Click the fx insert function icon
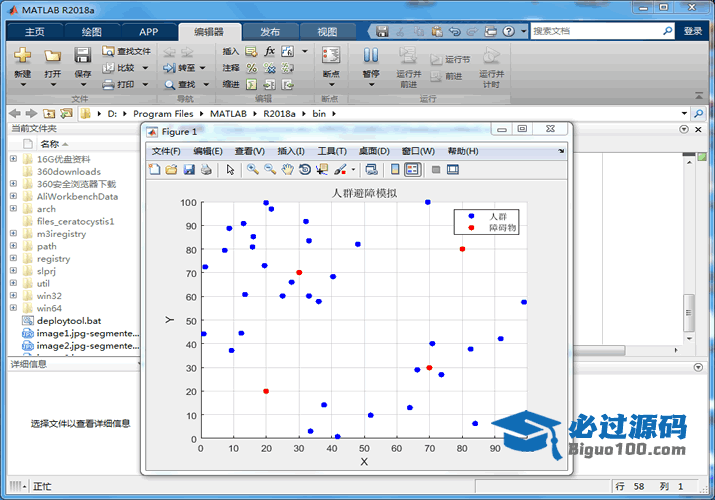 click(269, 51)
